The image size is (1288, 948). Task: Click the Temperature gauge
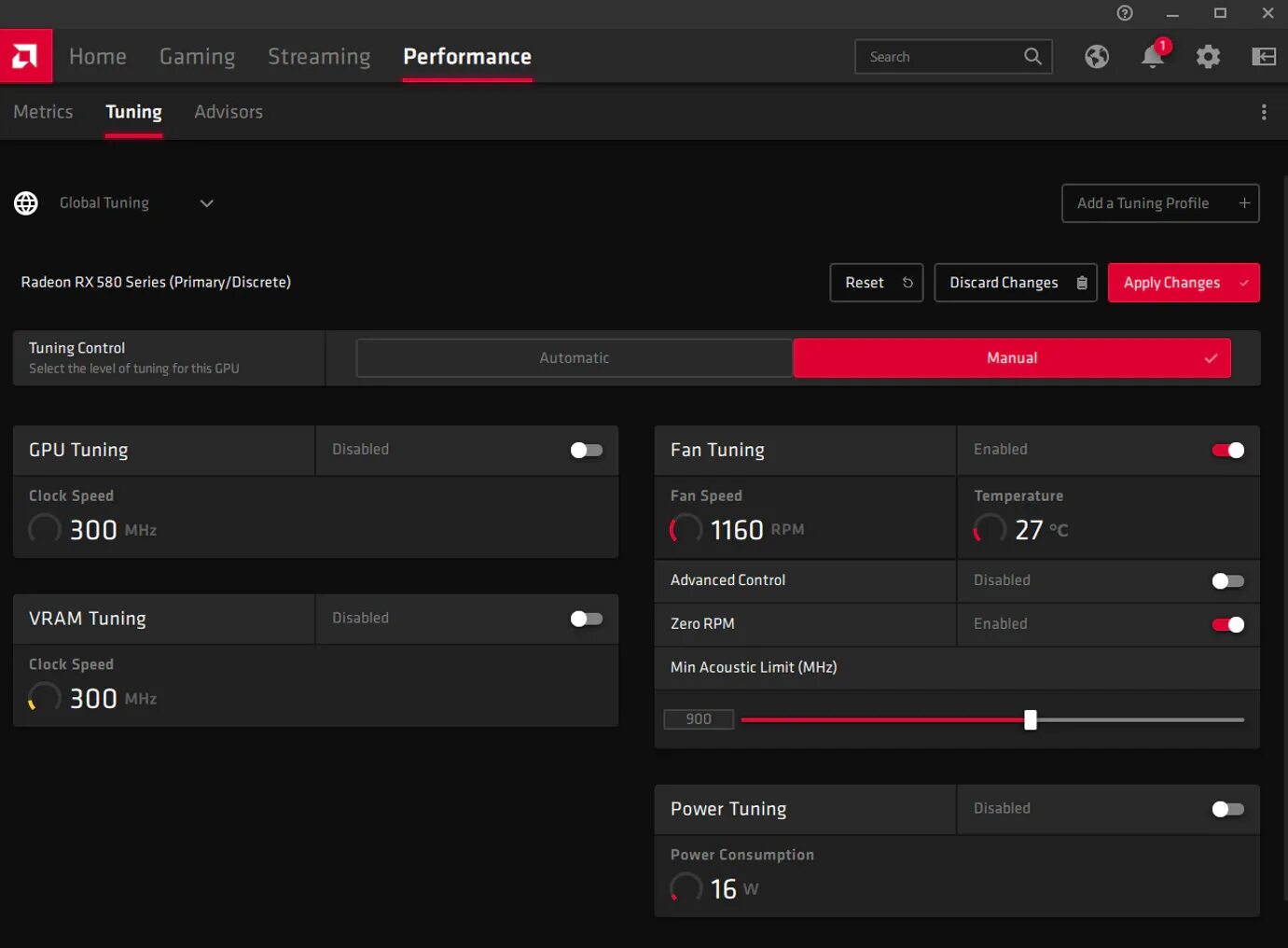[990, 529]
